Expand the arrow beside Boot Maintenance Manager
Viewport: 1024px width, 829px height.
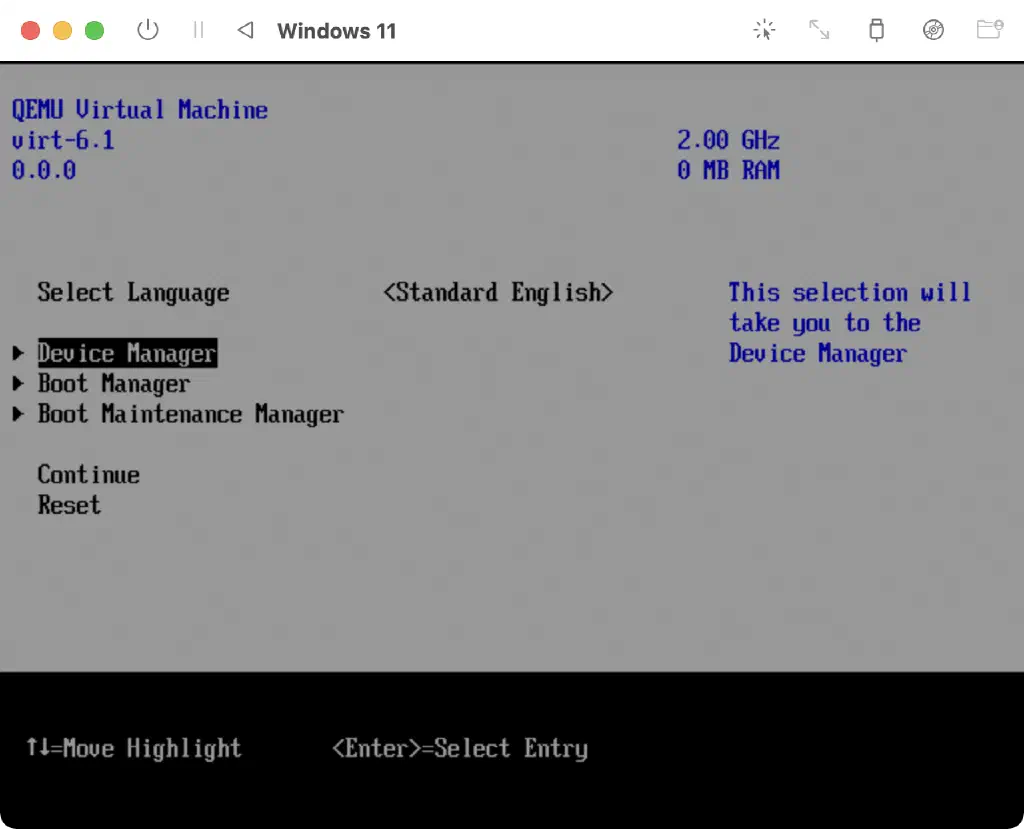19,414
